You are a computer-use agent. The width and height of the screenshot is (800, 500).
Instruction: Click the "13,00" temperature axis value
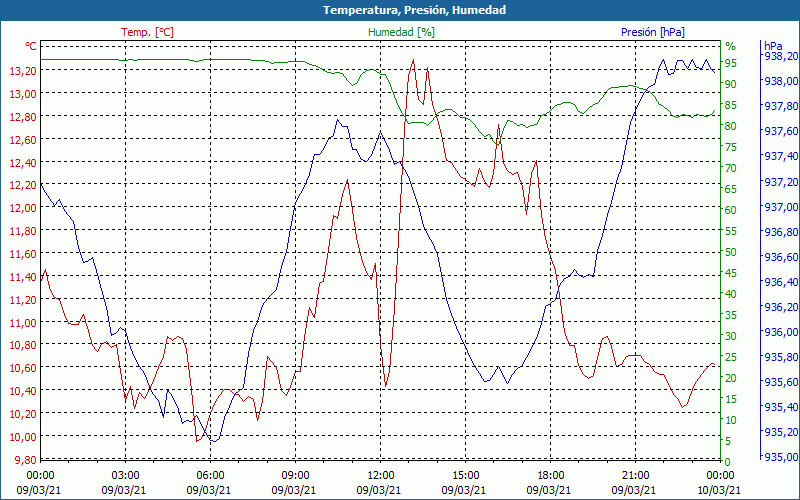(23, 93)
